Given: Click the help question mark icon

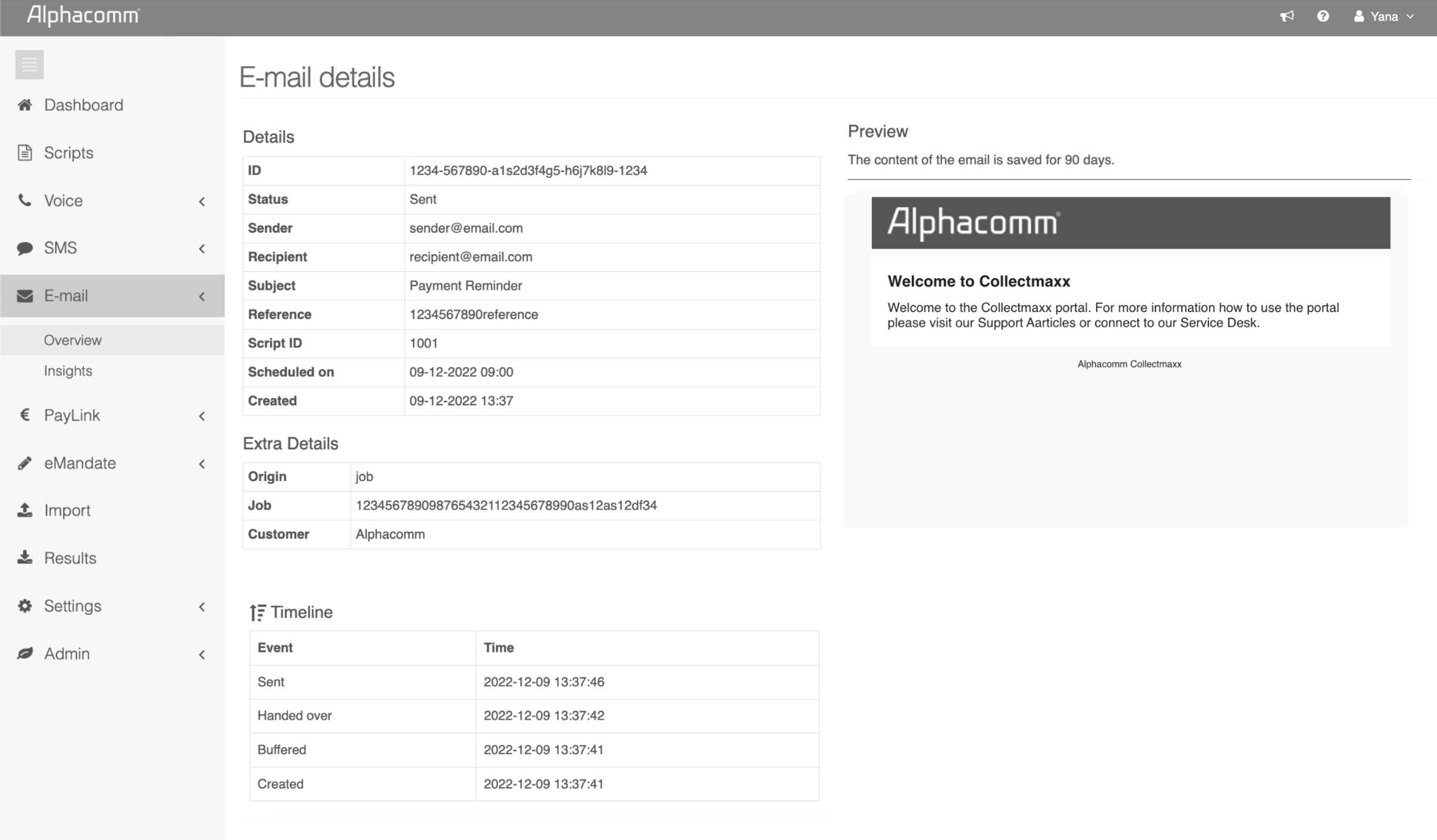Looking at the screenshot, I should coord(1323,16).
